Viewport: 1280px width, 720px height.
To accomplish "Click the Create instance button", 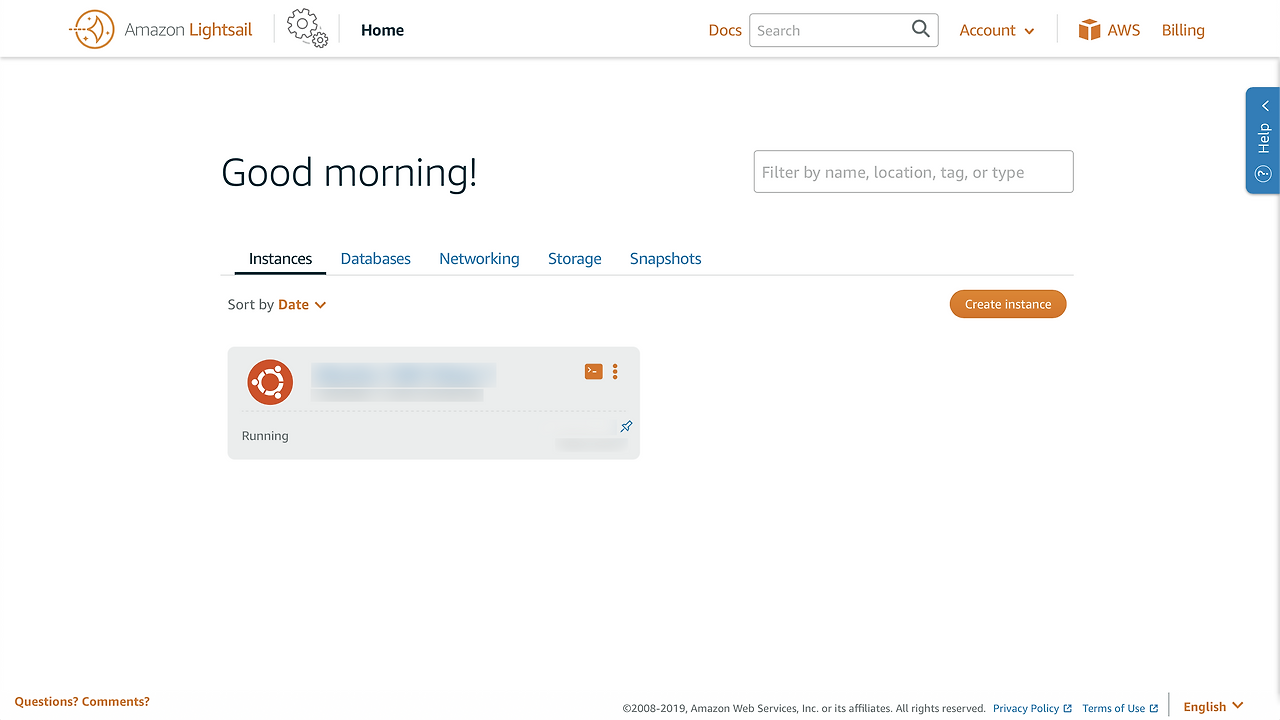I will pyautogui.click(x=1008, y=304).
